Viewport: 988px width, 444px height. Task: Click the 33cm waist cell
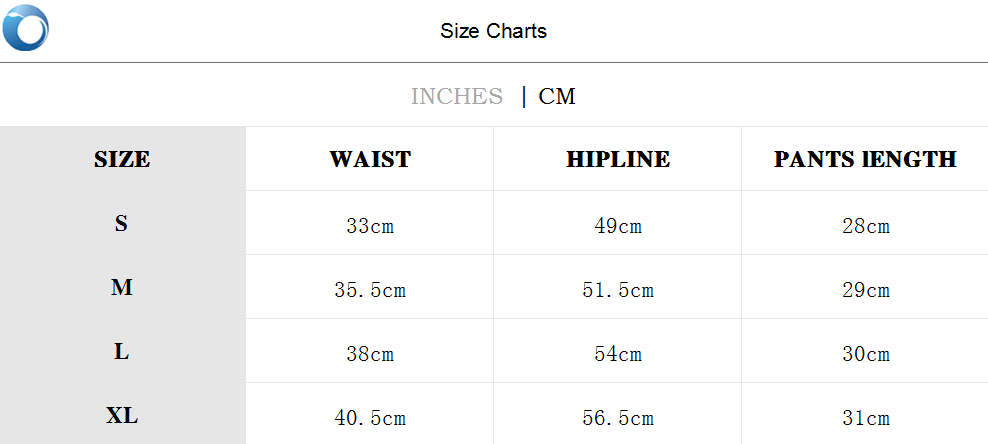370,226
